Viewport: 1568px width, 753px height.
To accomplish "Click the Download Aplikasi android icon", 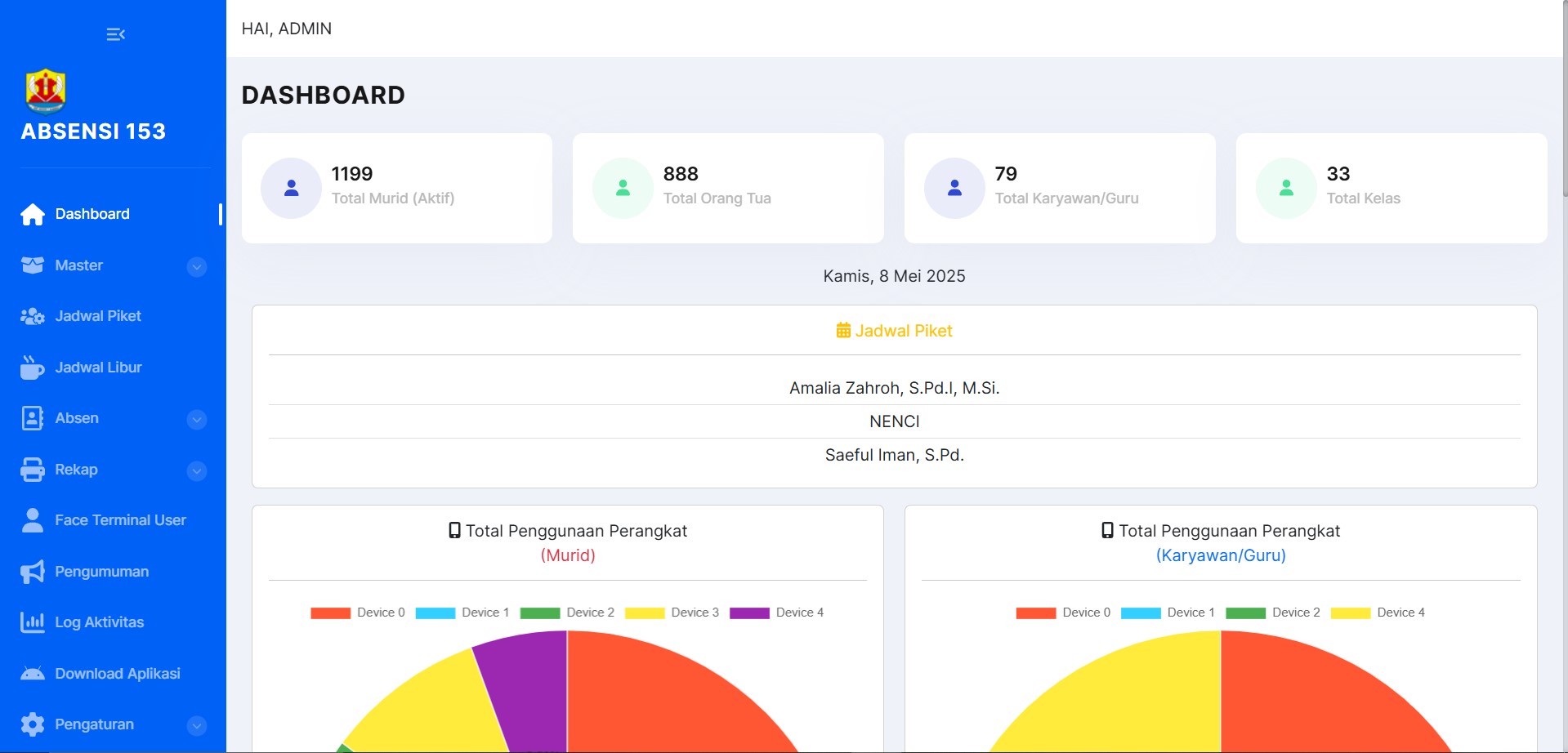I will pyautogui.click(x=33, y=674).
